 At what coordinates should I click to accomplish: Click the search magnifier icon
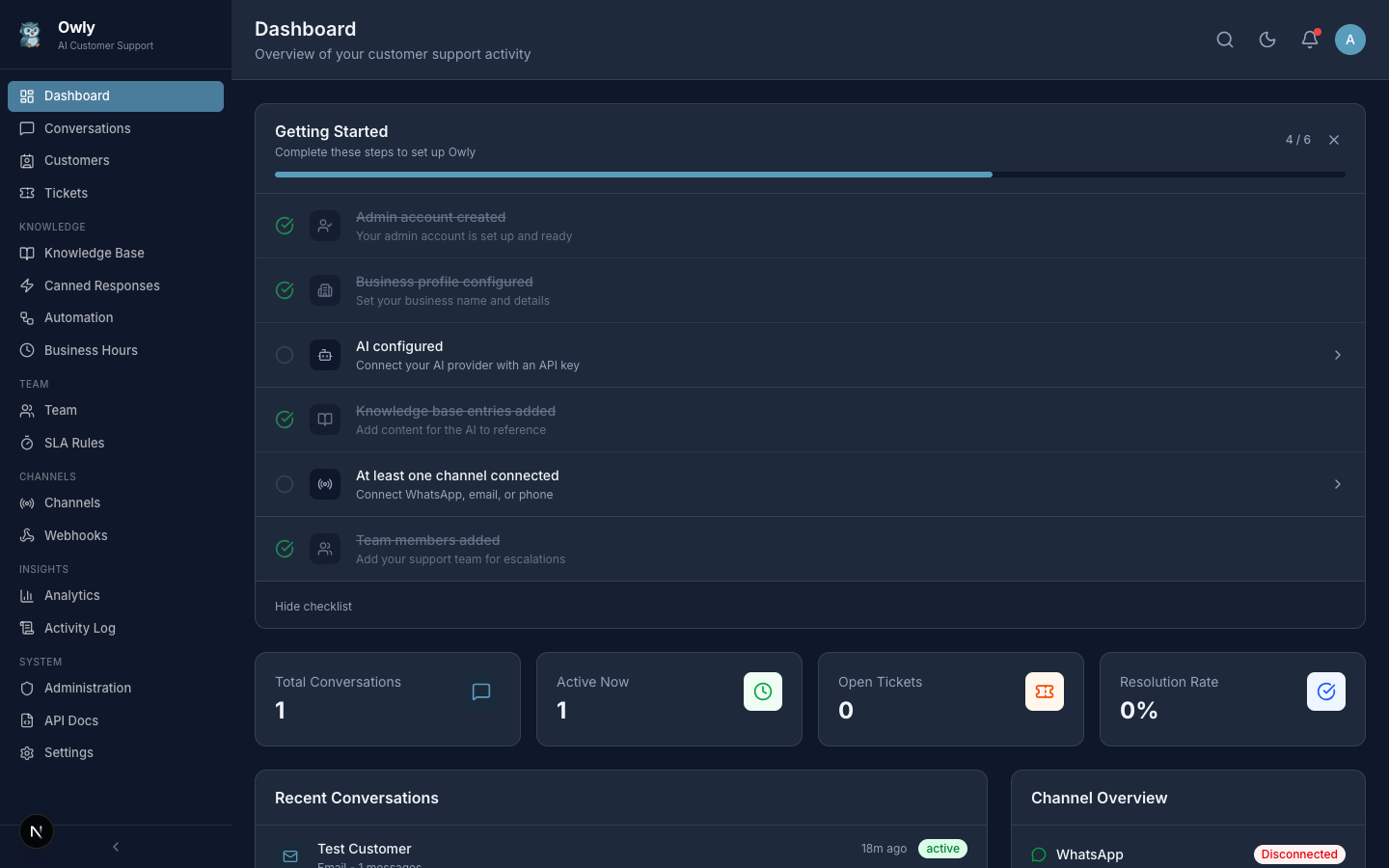pos(1225,40)
